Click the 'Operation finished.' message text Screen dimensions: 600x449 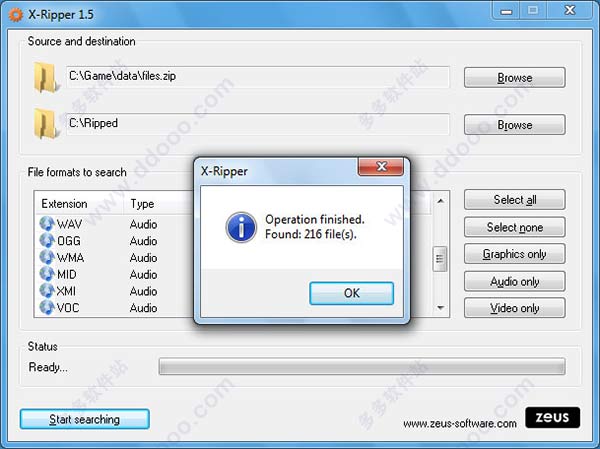coord(315,220)
